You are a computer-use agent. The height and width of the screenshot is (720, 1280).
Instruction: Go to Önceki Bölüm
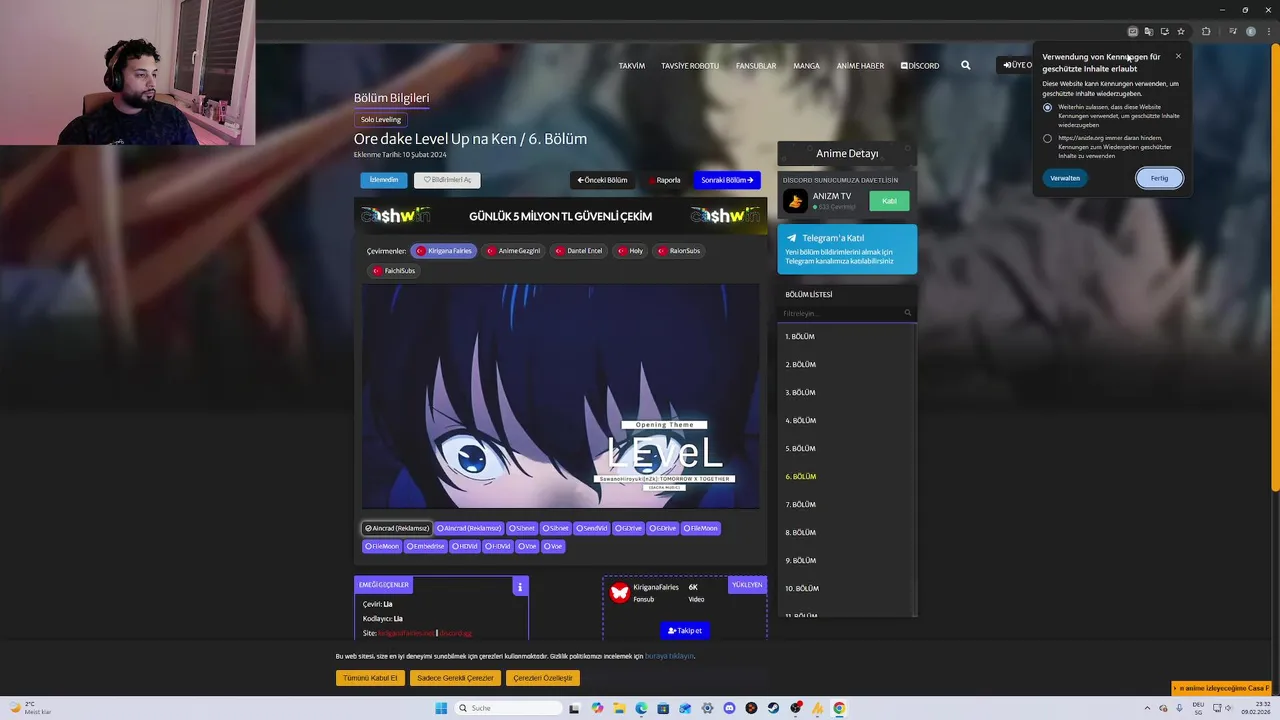coord(603,180)
